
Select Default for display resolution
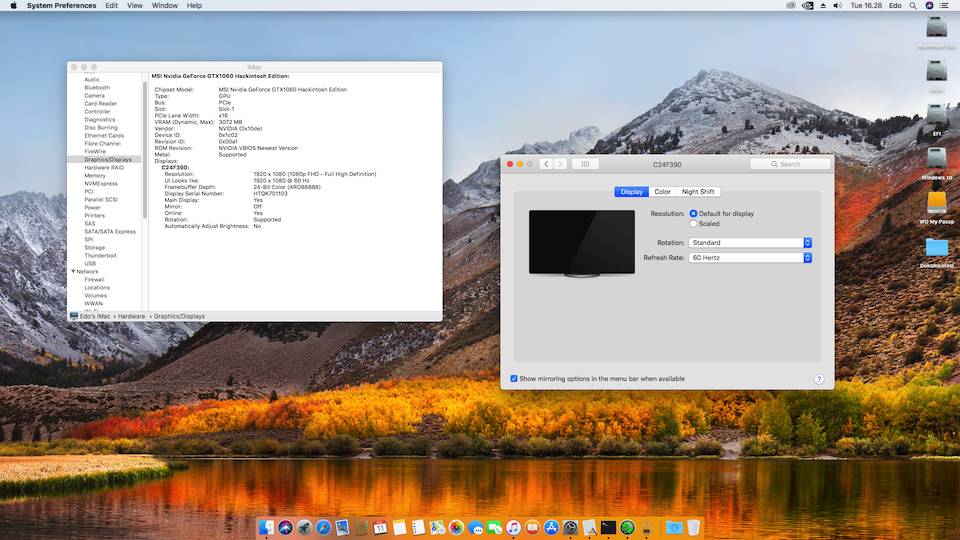[x=694, y=213]
